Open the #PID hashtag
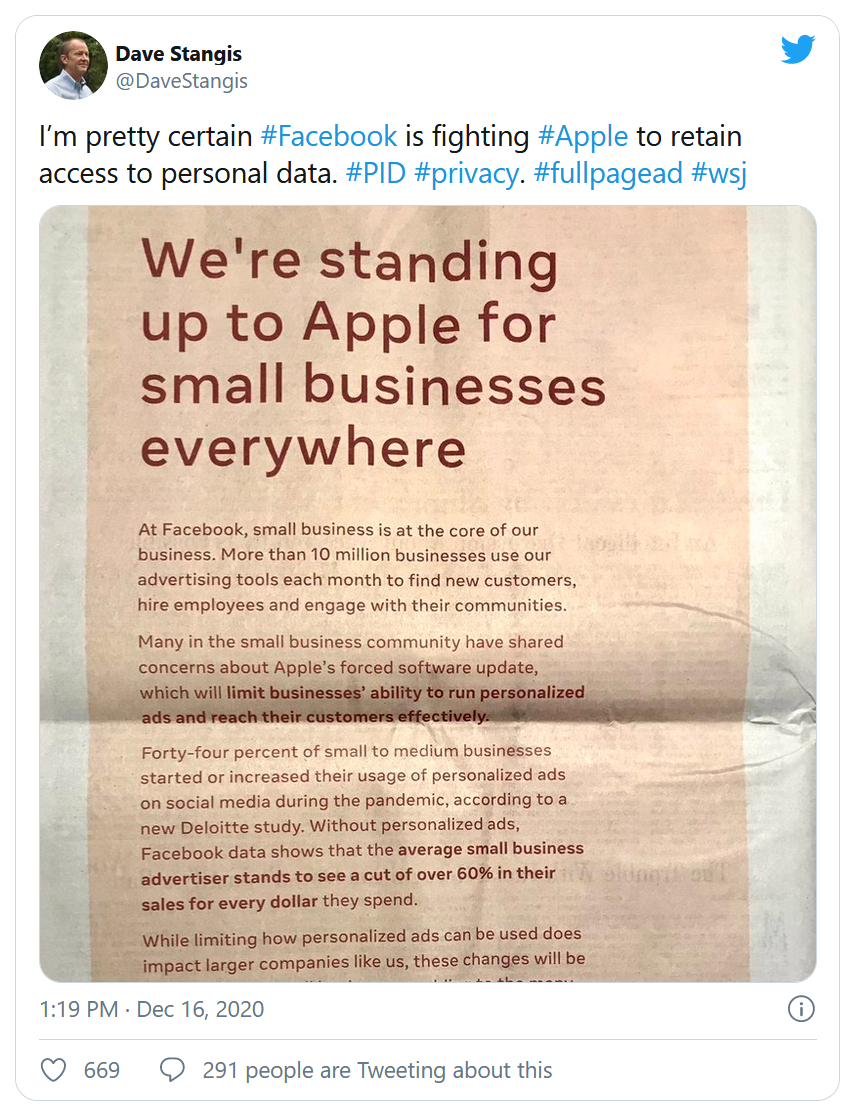 [x=376, y=173]
